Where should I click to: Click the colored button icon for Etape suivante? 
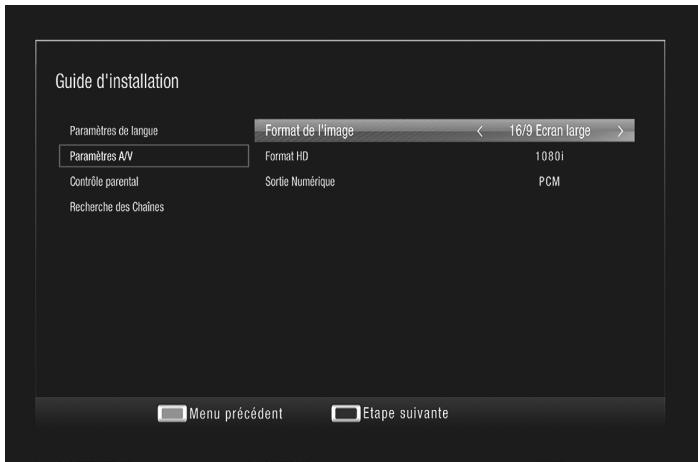346,414
